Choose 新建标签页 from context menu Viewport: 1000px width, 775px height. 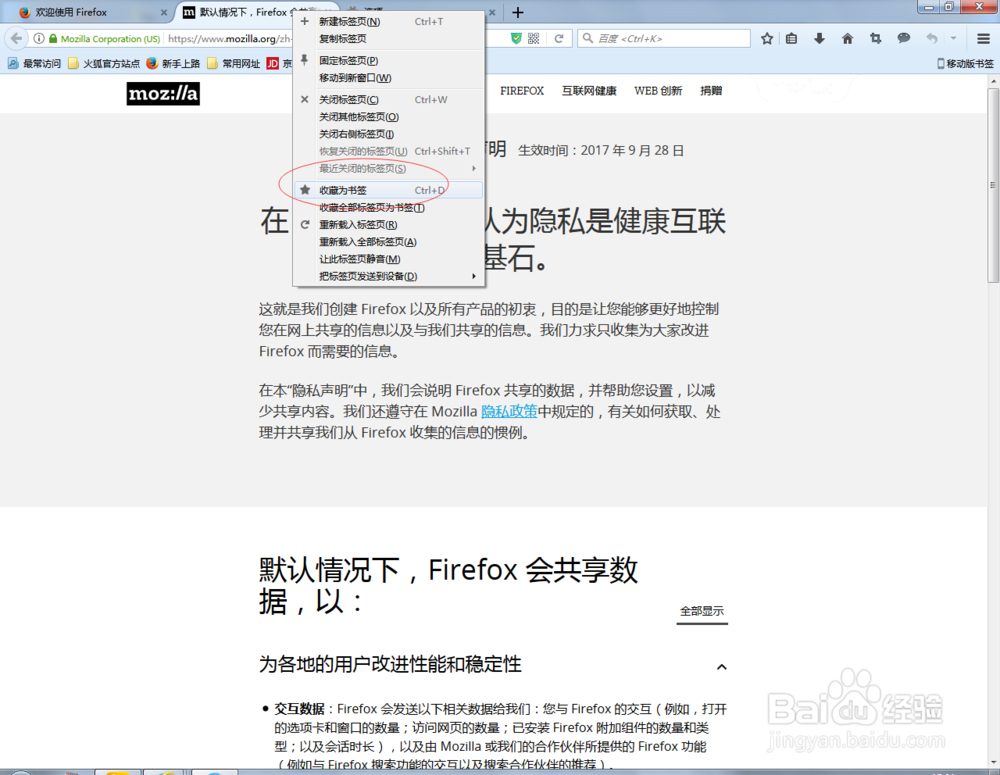point(388,22)
